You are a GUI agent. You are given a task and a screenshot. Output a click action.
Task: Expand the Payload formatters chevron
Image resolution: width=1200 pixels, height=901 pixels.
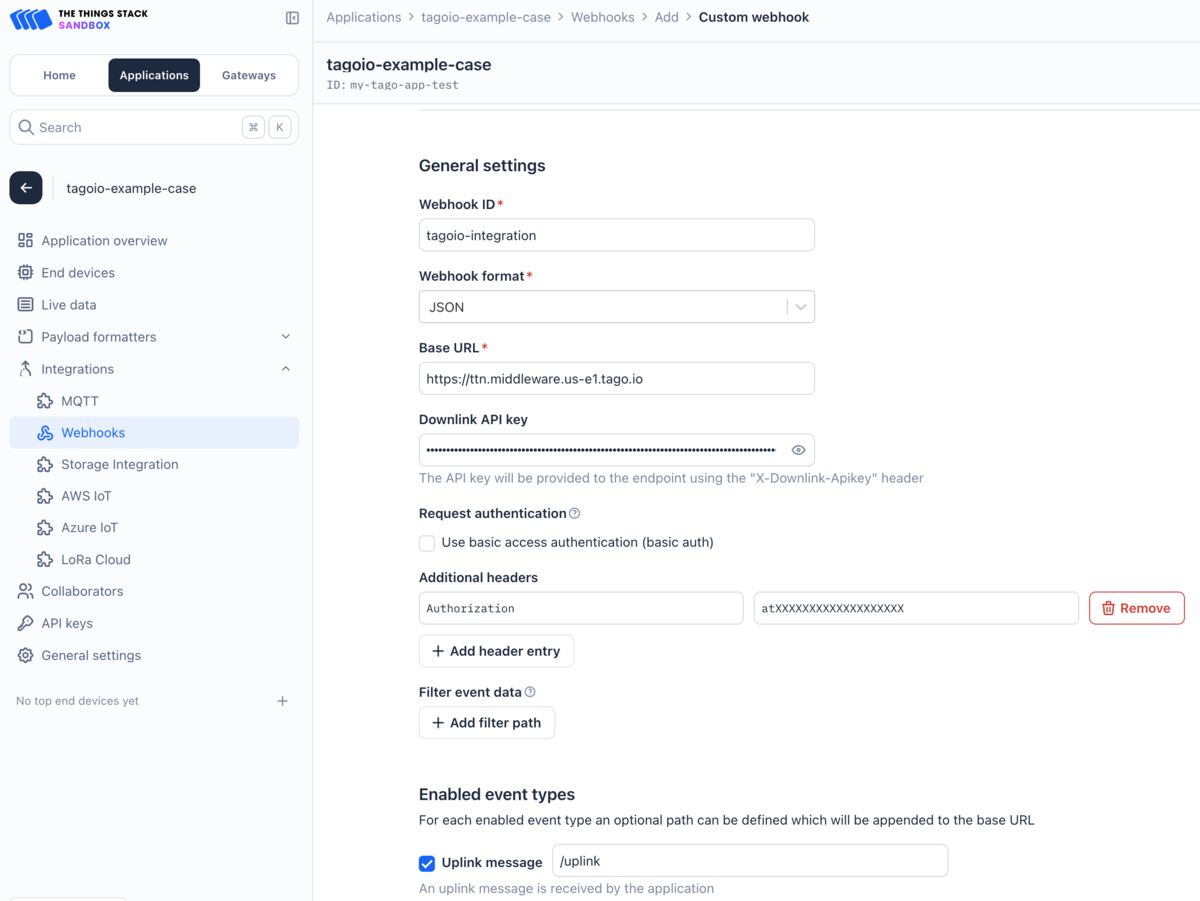[286, 336]
